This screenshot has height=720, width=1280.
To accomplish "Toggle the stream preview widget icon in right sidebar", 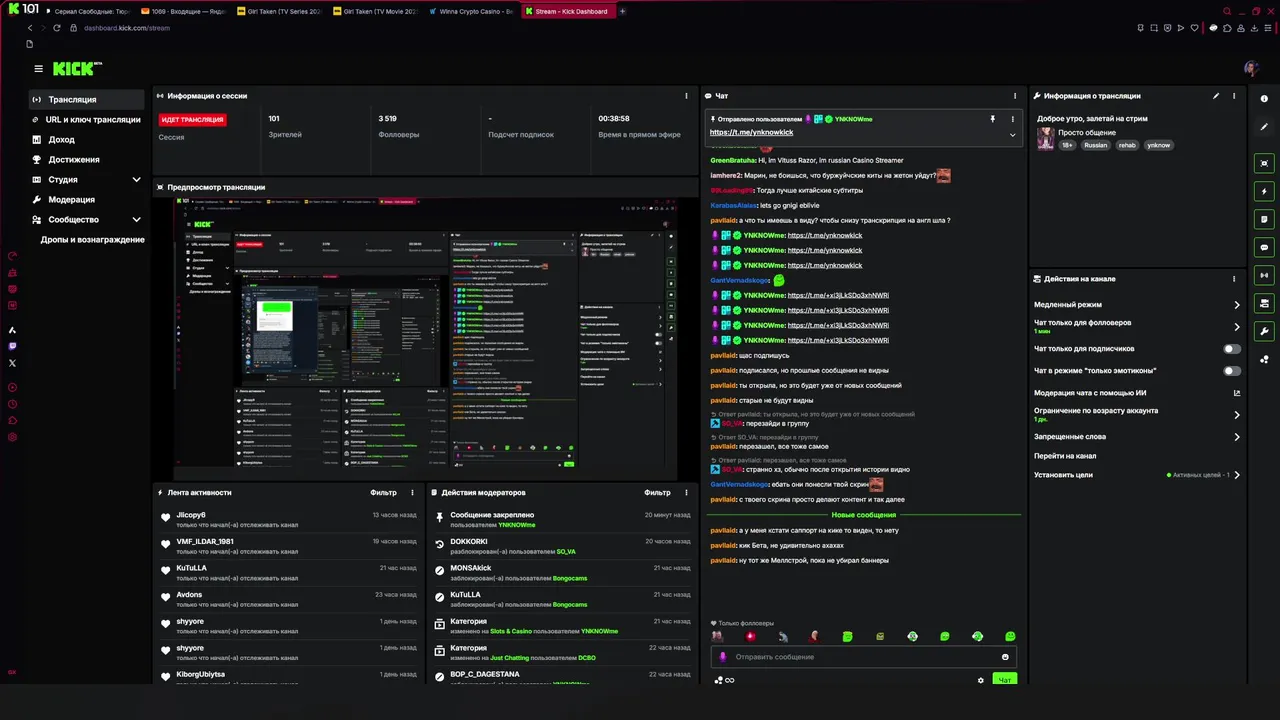I will coord(1264,163).
